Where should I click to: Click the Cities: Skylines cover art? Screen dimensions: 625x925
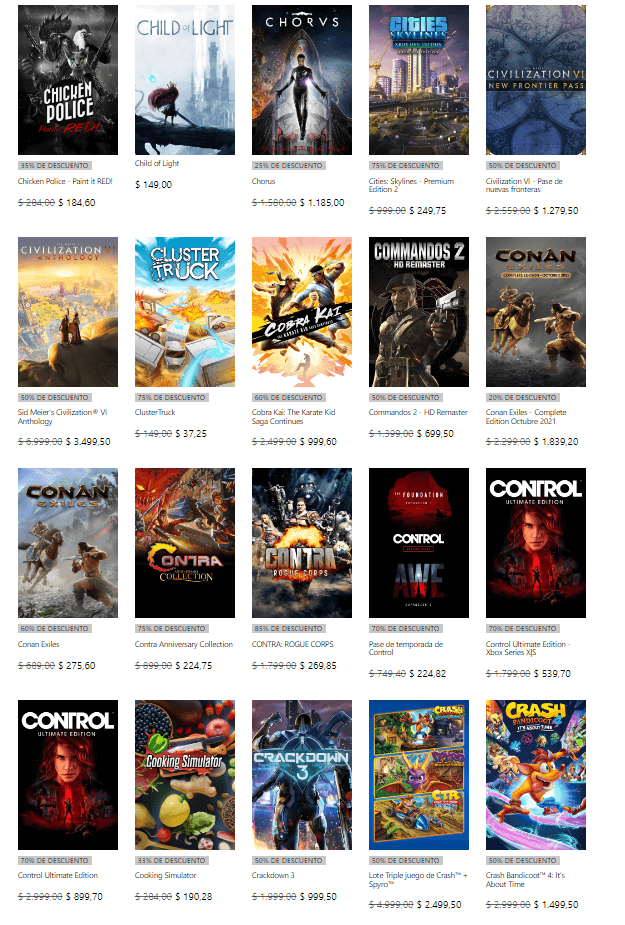(x=419, y=80)
